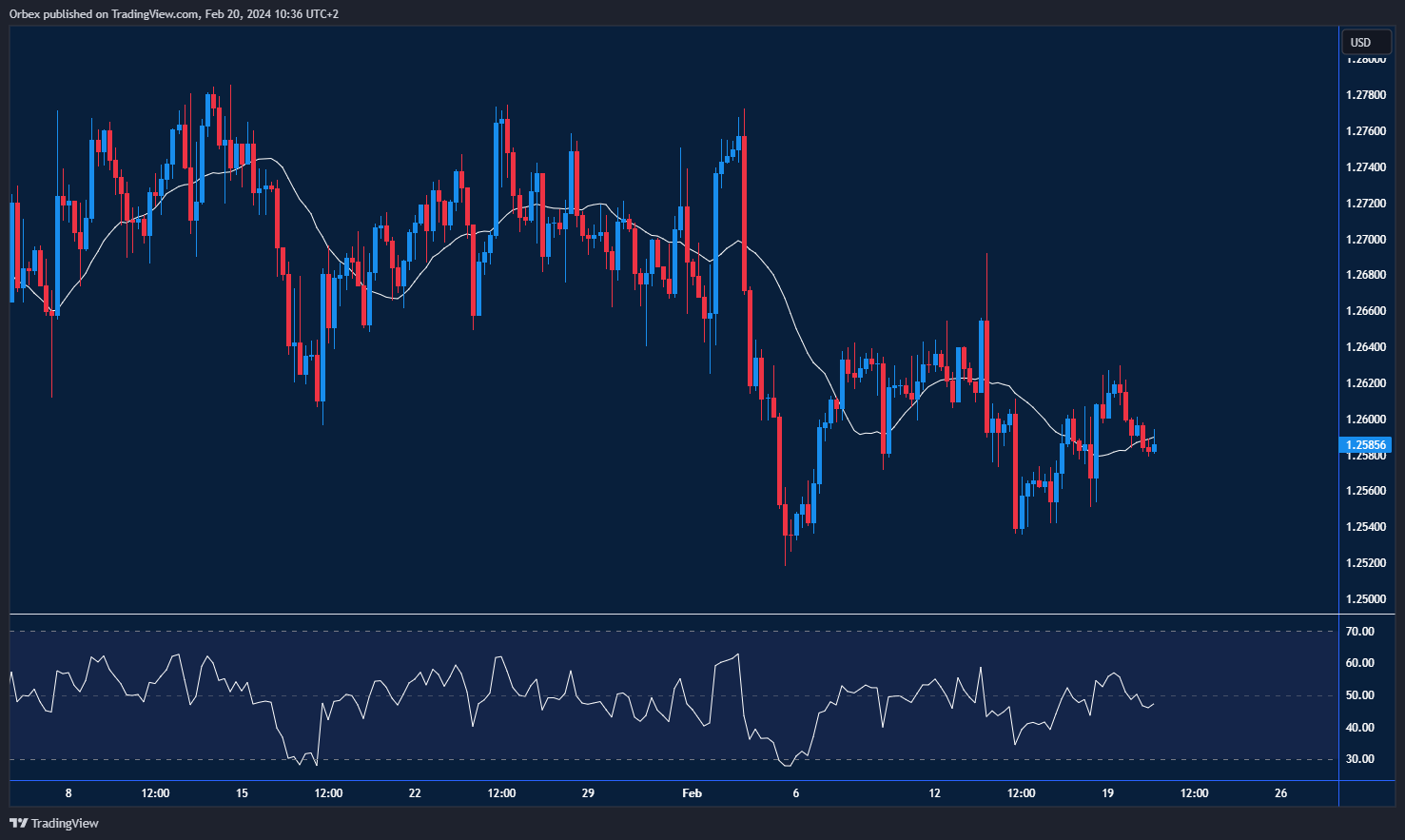Click the 29 date label on time axis
The height and width of the screenshot is (840, 1405).
point(588,793)
